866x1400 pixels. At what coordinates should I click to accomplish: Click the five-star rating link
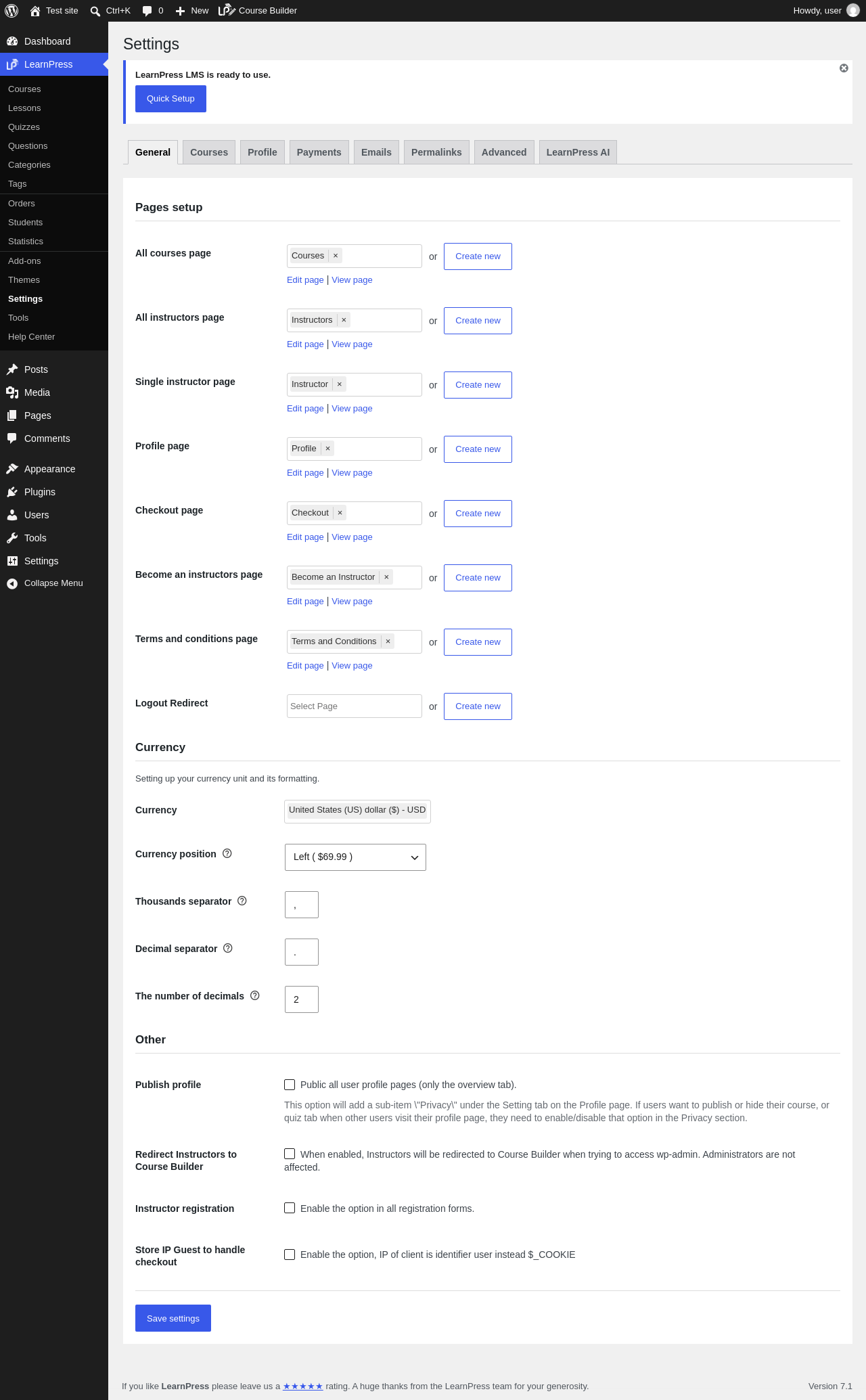coord(302,1386)
